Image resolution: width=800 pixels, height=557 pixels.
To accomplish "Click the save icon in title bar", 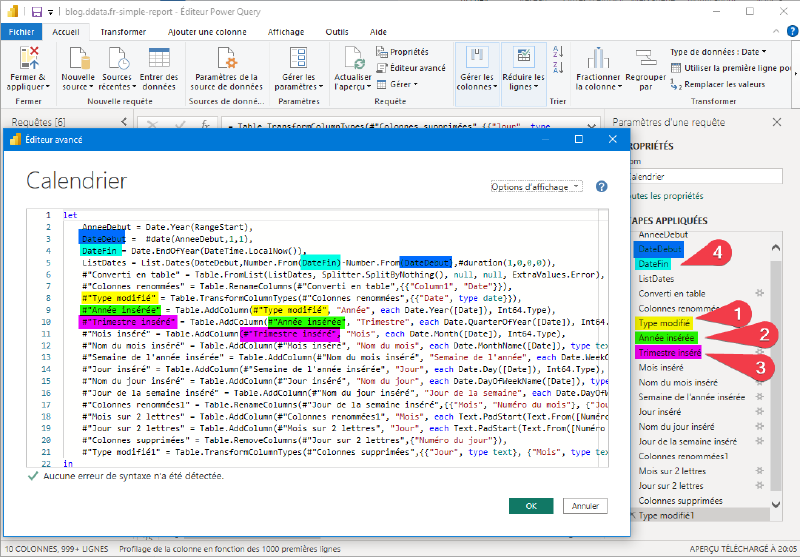I will point(37,11).
